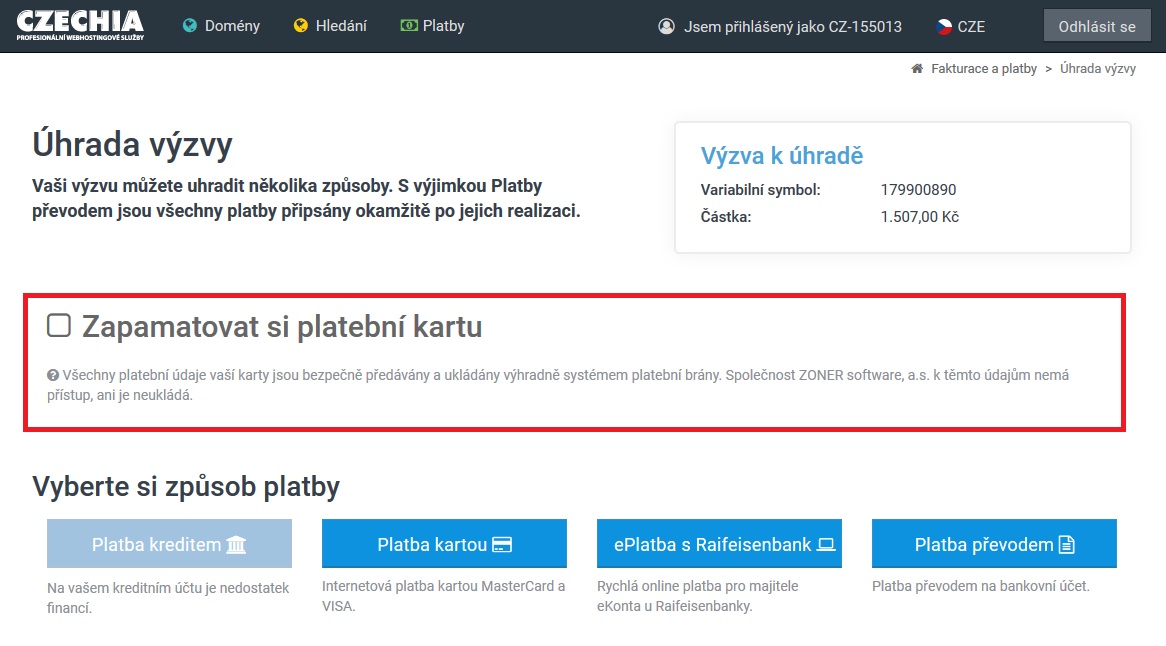Screen dimensions: 1166x646
Task: Click the globe icon beside Domény
Action: [190, 26]
